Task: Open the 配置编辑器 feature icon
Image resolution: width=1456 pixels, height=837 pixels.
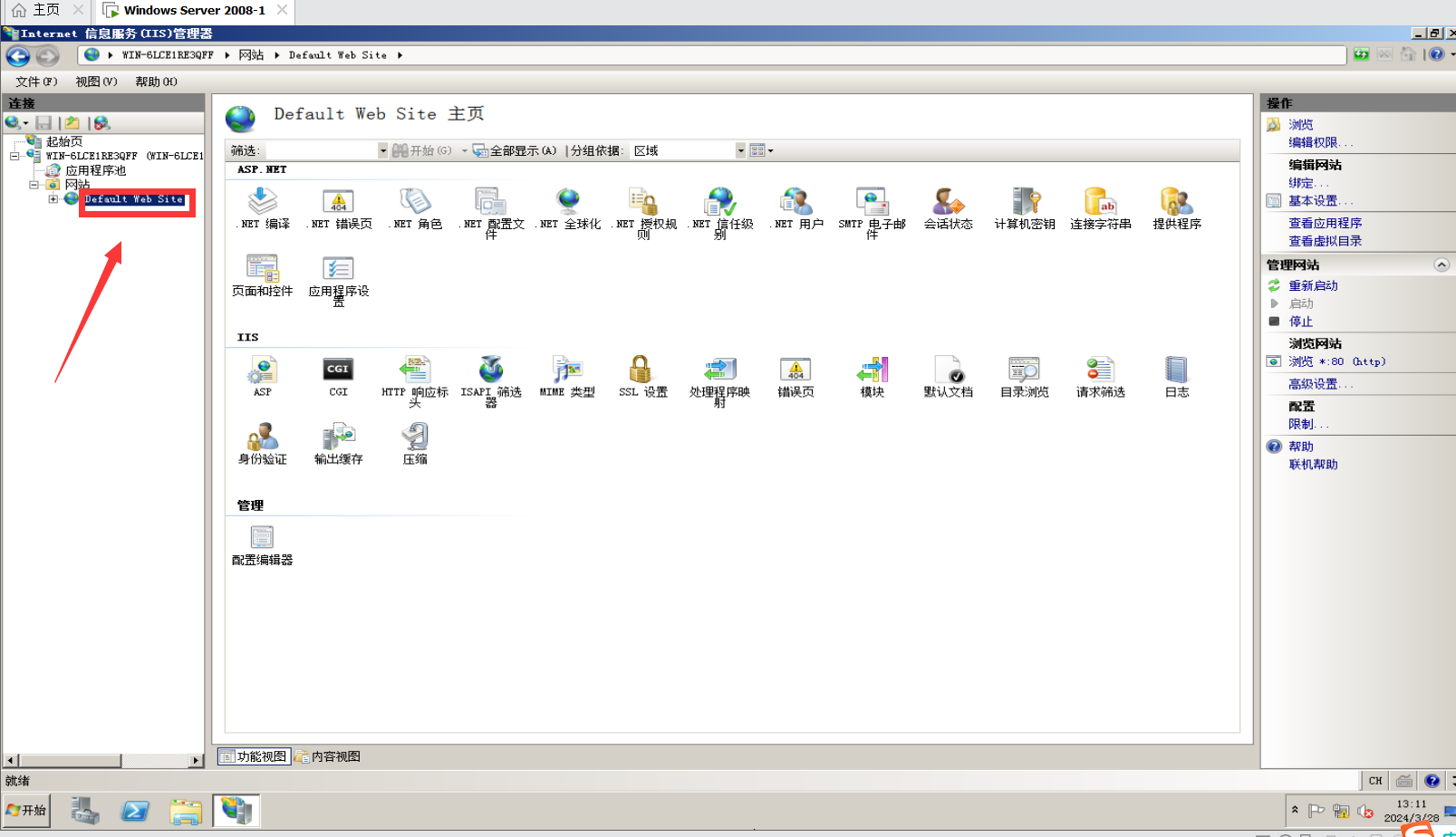Action: pyautogui.click(x=263, y=545)
